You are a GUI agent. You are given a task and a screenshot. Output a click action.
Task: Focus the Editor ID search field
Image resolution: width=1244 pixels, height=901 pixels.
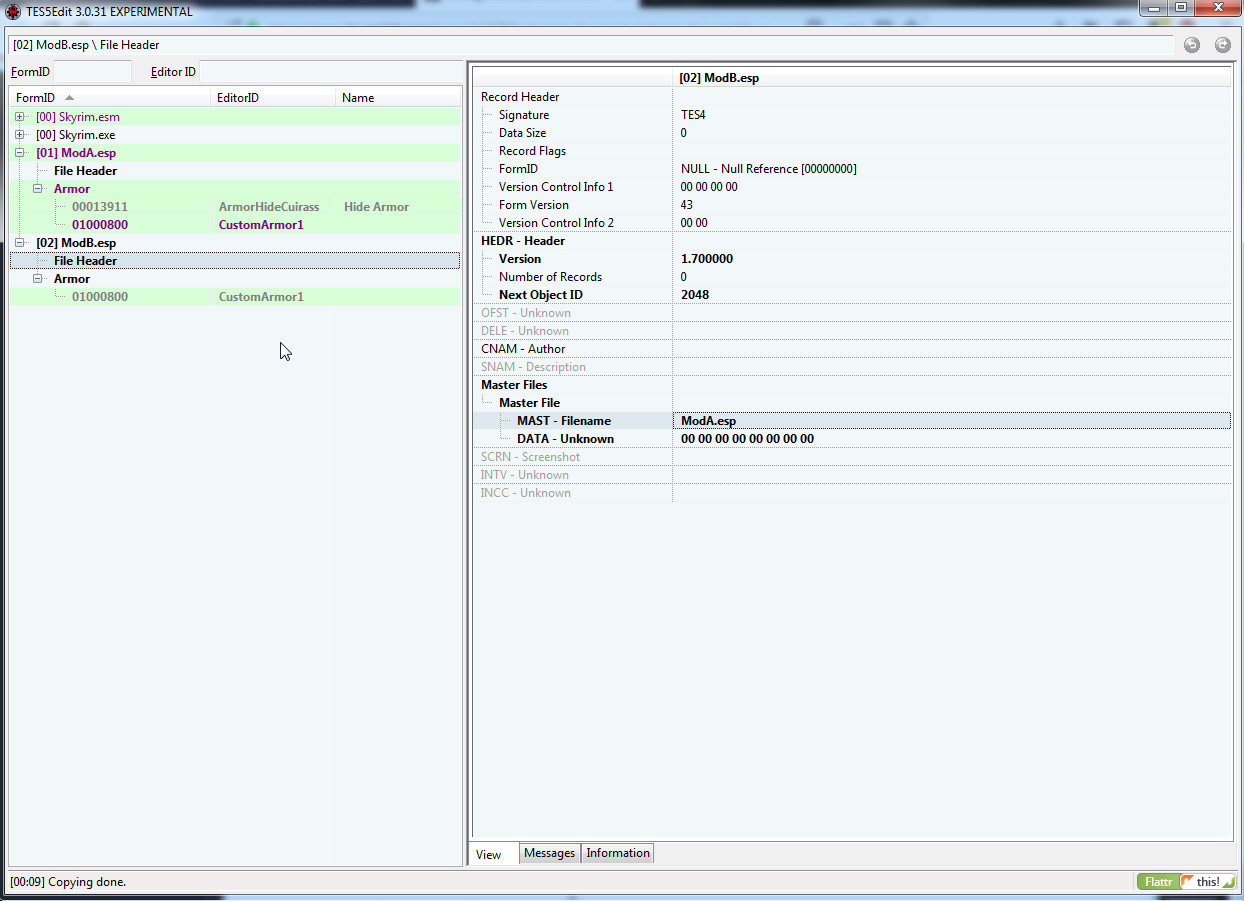[331, 72]
